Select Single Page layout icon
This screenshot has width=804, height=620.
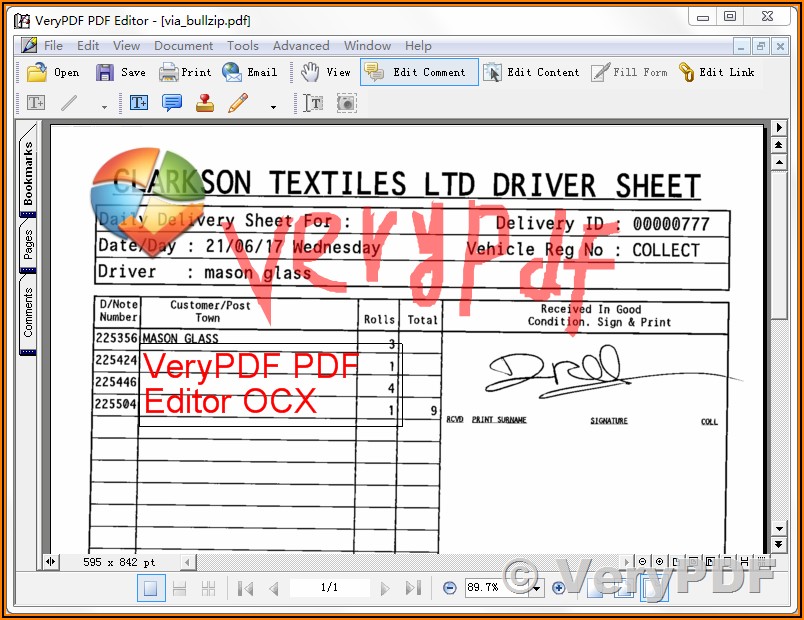pos(151,588)
